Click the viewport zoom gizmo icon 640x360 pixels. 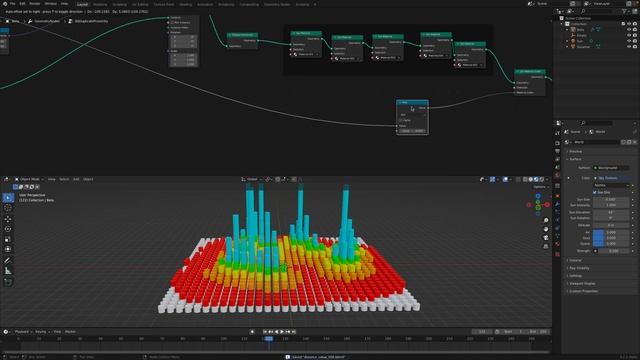click(x=546, y=220)
